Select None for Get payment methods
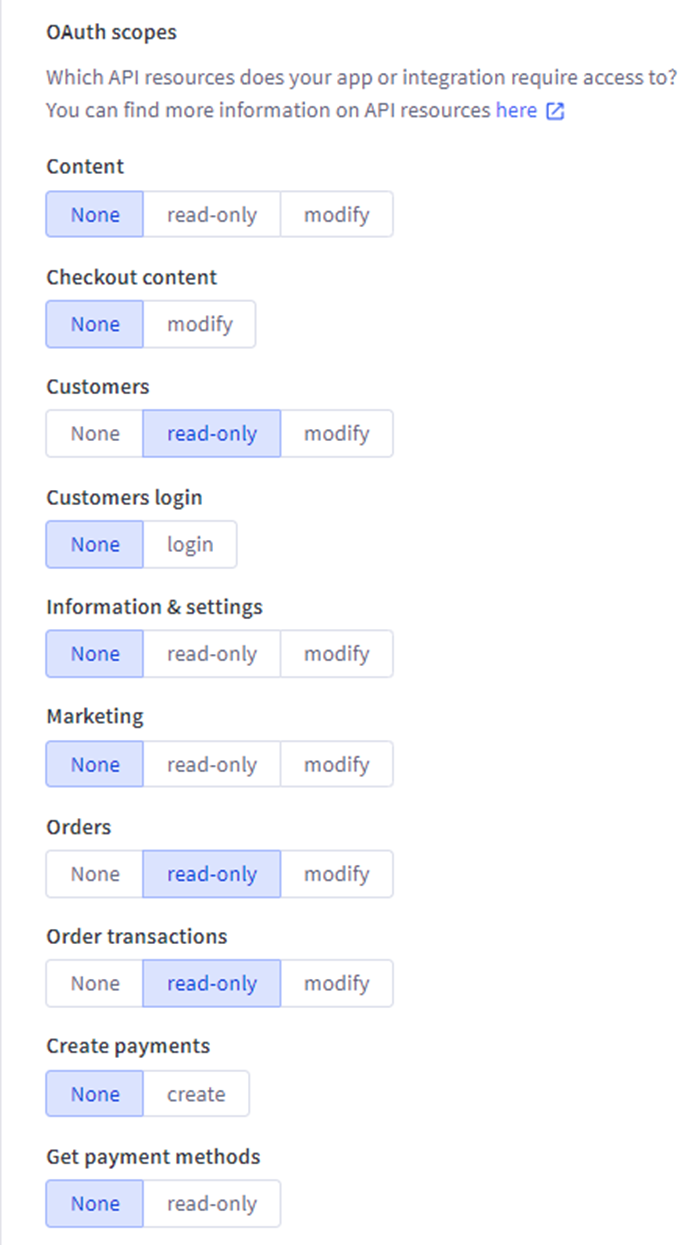This screenshot has width=697, height=1245. (x=95, y=1204)
